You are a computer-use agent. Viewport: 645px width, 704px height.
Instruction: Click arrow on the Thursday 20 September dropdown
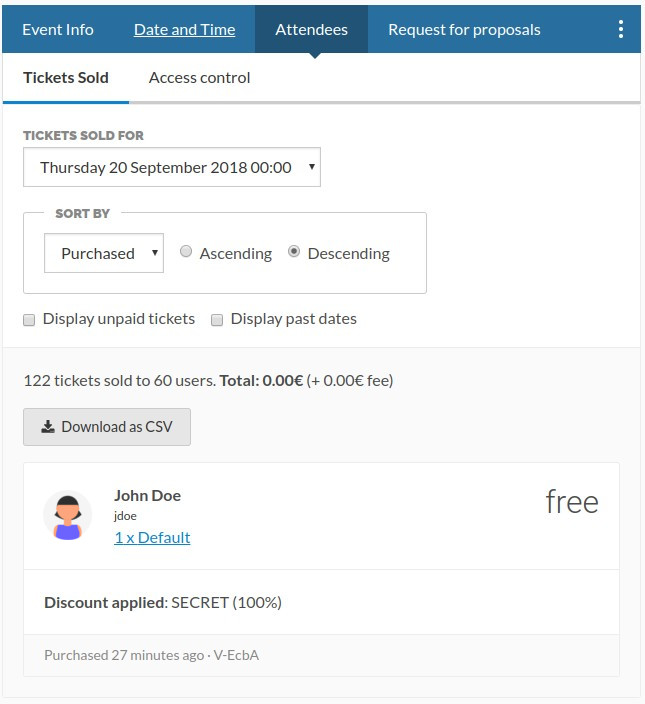coord(312,167)
